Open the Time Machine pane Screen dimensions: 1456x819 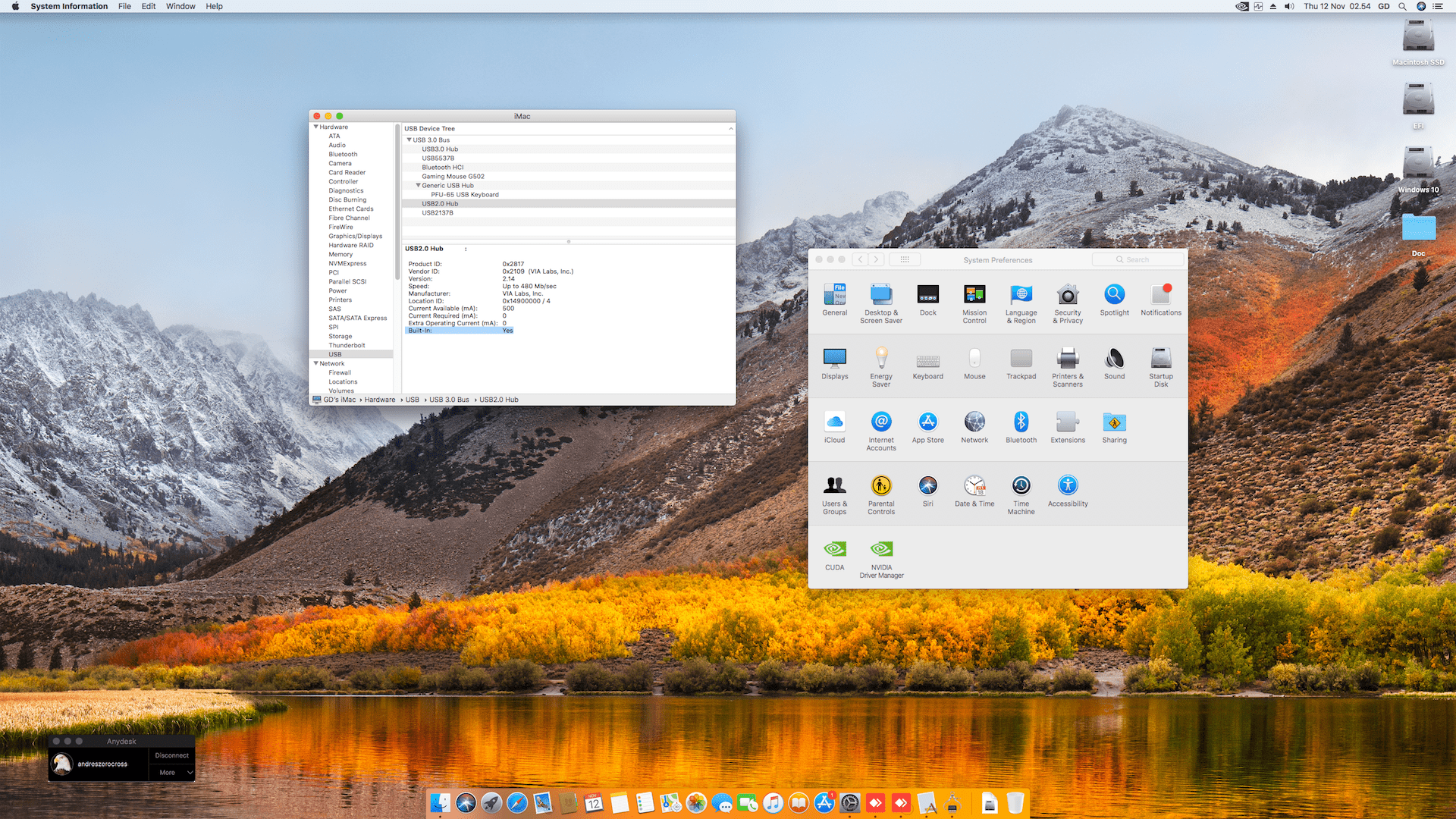(1021, 486)
